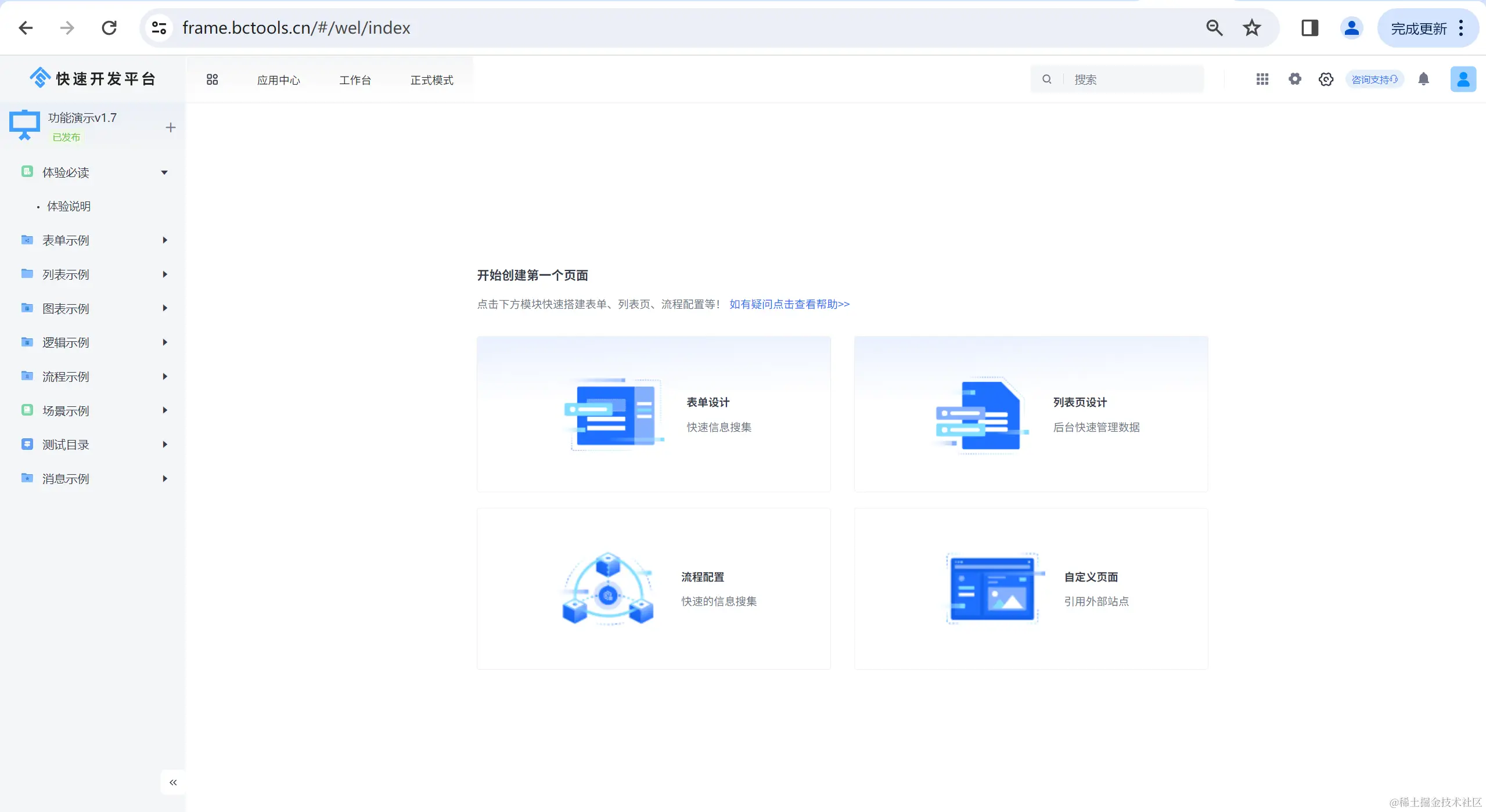The image size is (1486, 812).
Task: Click the outlined hexagon settings icon
Action: [1326, 79]
